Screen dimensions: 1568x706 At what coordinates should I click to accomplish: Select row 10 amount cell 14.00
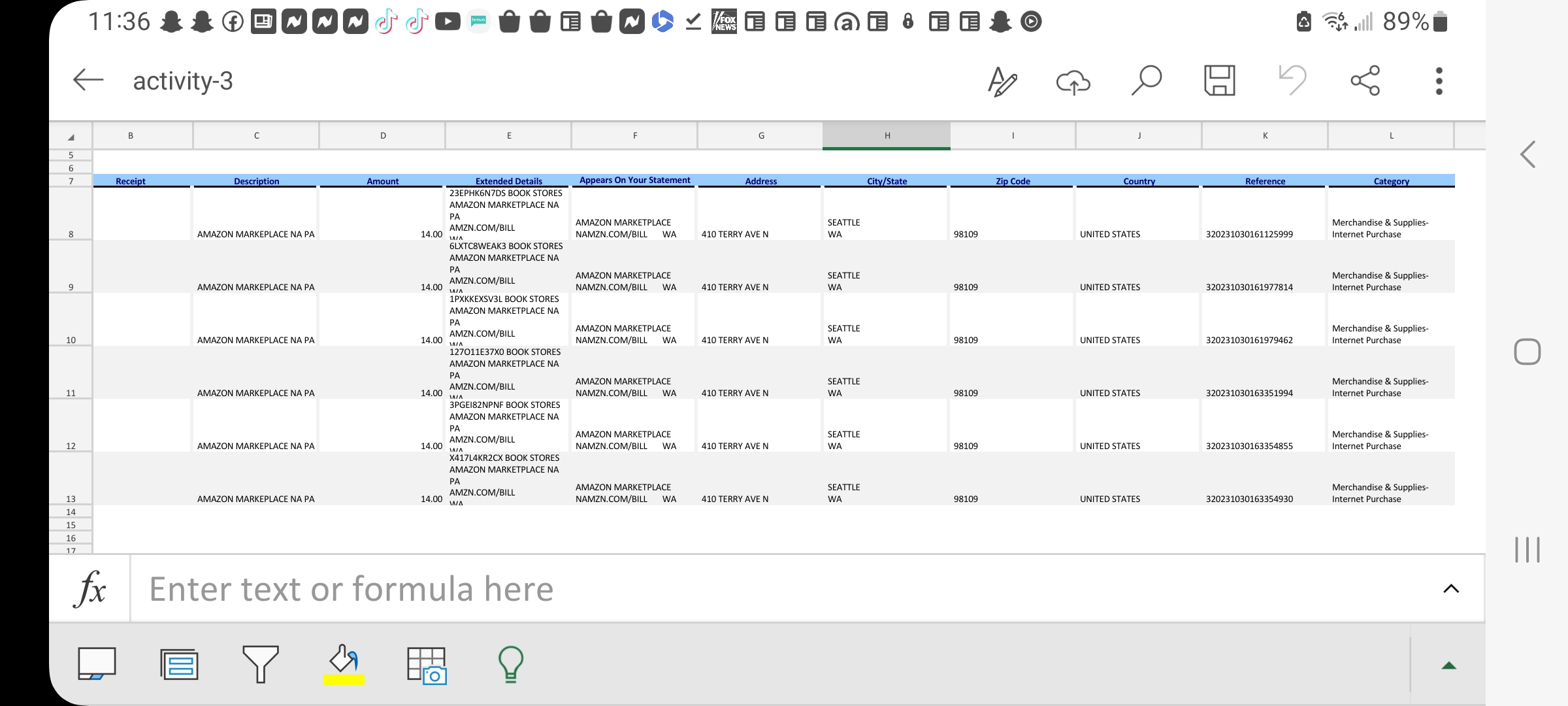383,320
